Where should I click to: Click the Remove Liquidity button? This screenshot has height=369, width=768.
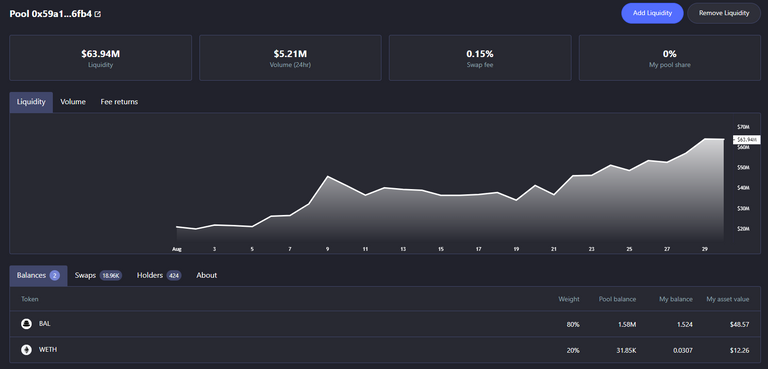point(724,13)
